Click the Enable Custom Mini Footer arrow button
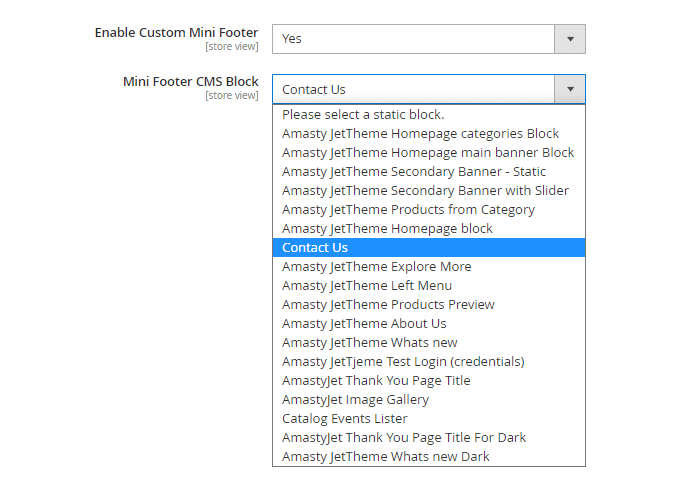 [570, 39]
